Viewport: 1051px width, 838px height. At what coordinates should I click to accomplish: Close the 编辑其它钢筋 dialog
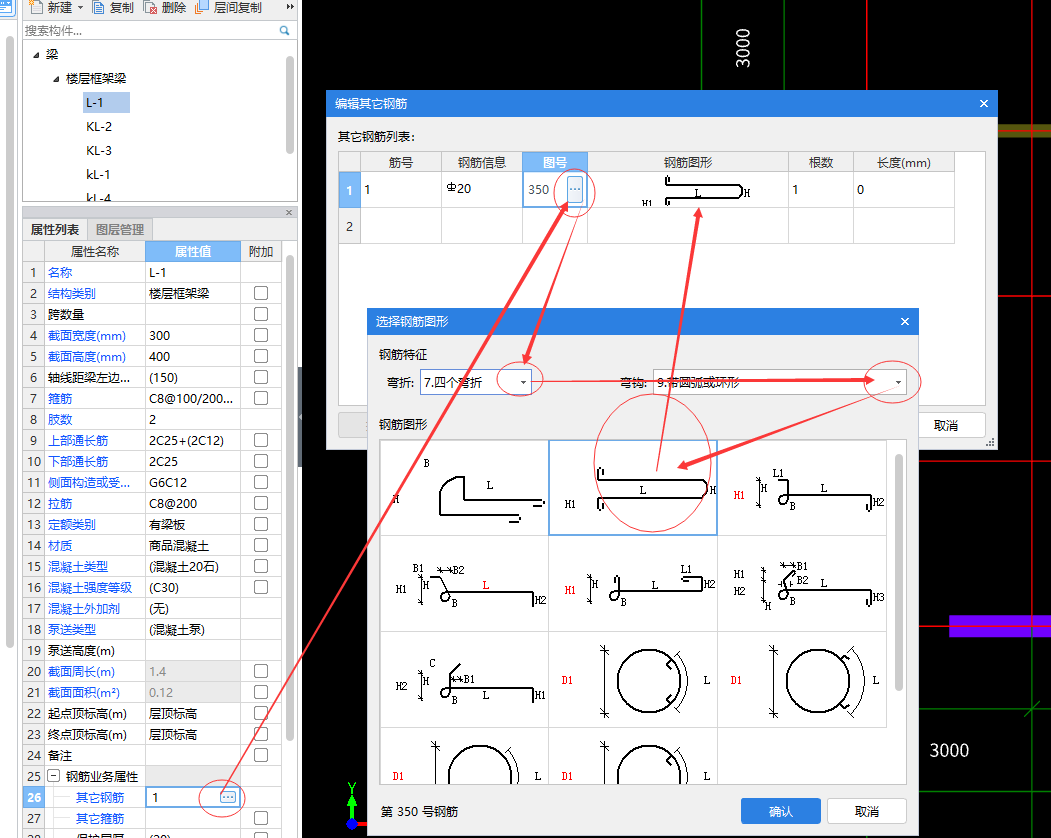[984, 103]
